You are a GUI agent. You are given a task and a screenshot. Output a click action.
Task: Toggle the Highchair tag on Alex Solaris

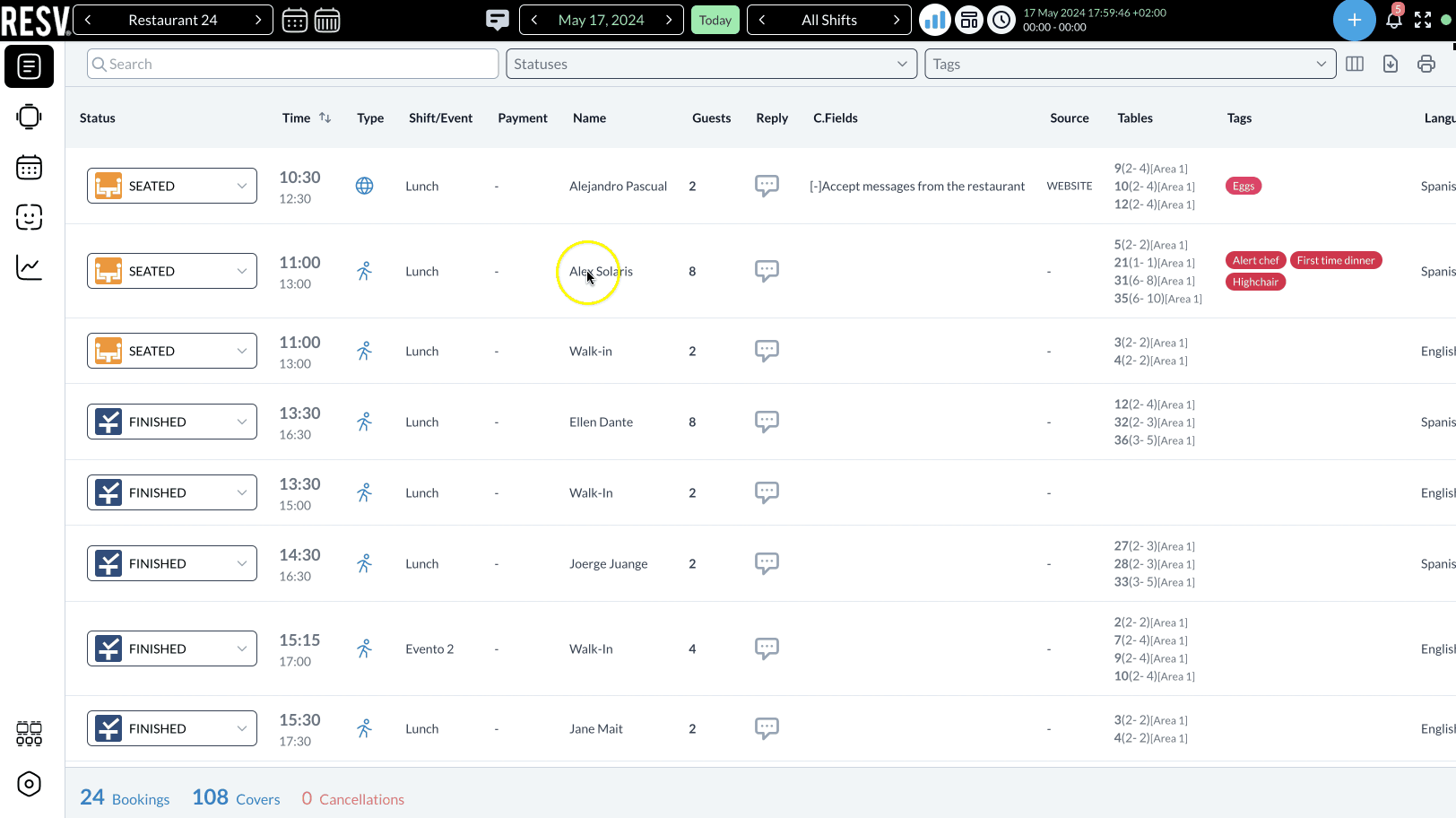click(1255, 281)
